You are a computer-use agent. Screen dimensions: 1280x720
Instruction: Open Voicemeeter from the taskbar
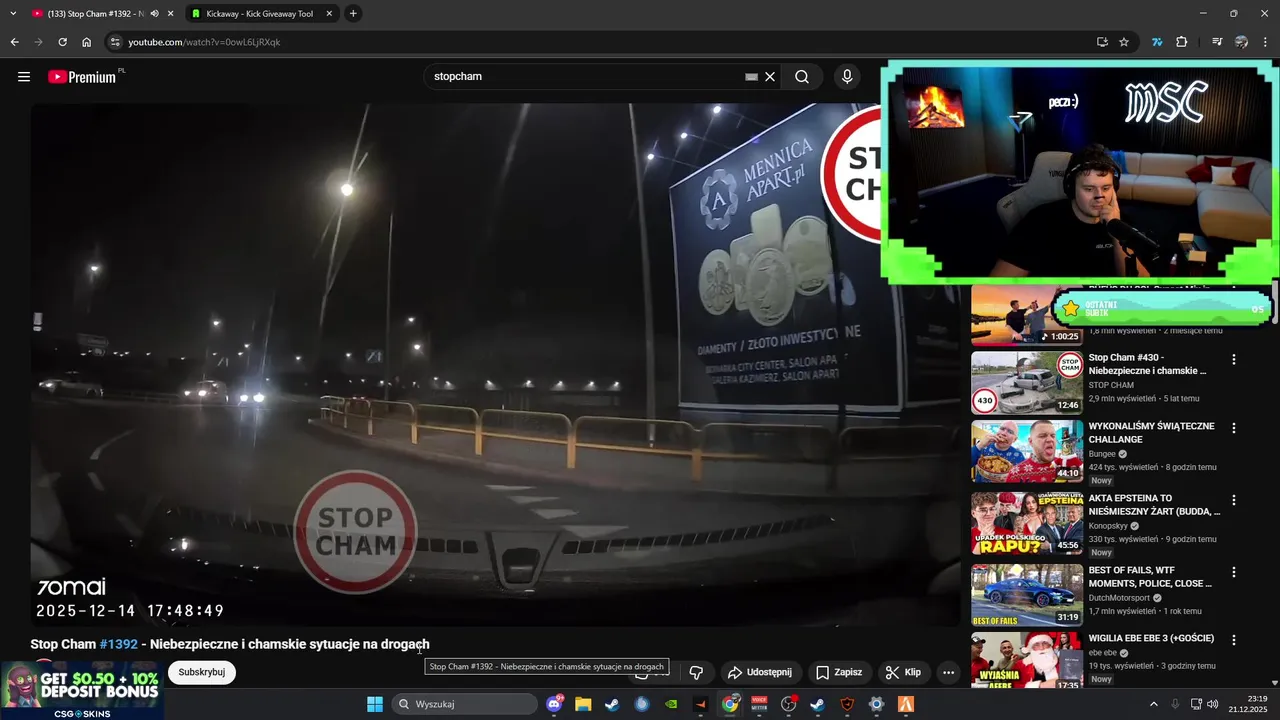(x=759, y=704)
